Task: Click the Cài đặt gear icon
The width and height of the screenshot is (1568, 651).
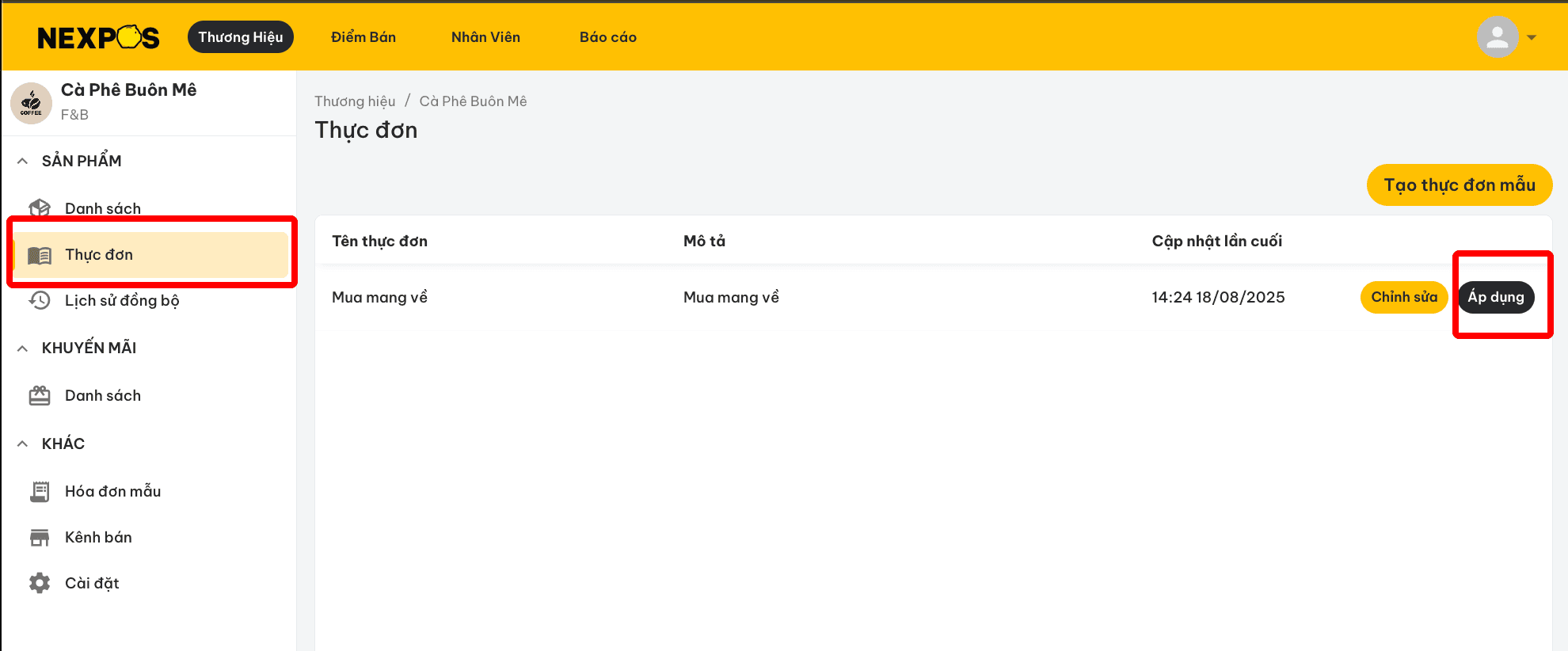Action: pyautogui.click(x=40, y=583)
